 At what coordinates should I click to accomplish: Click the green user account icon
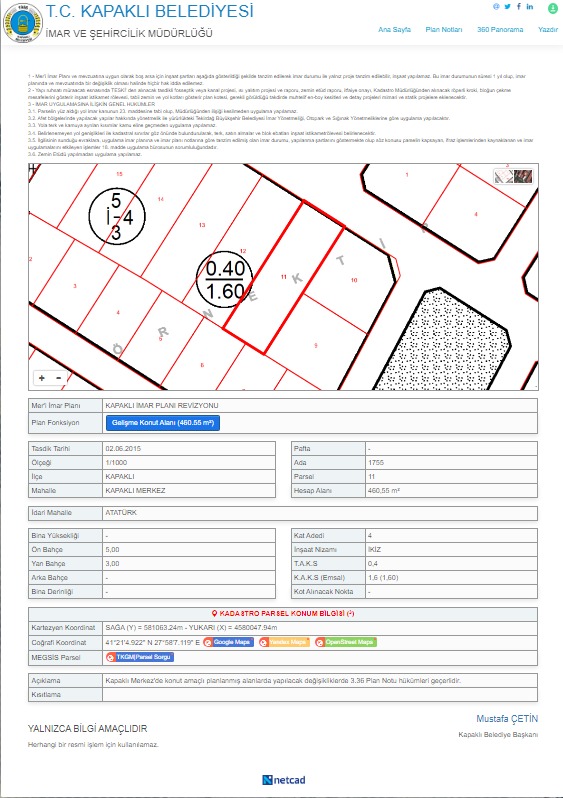click(x=553, y=8)
